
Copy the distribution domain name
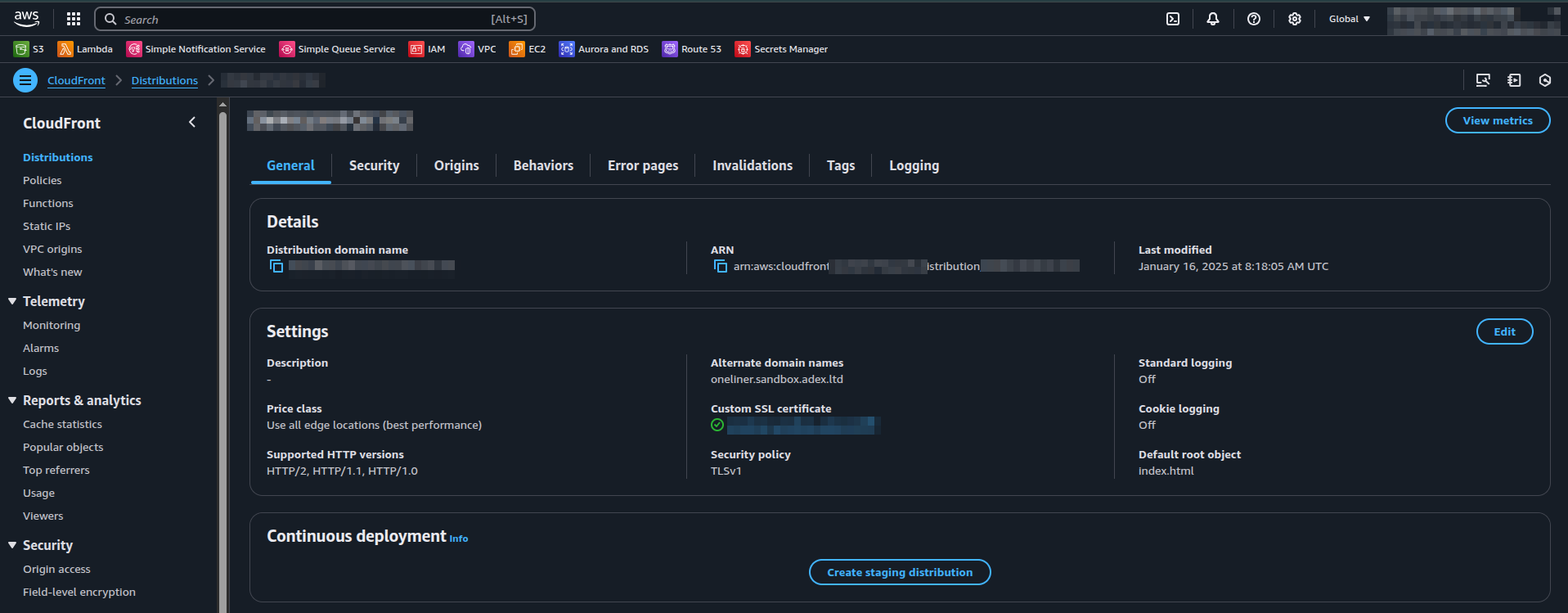pyautogui.click(x=276, y=266)
